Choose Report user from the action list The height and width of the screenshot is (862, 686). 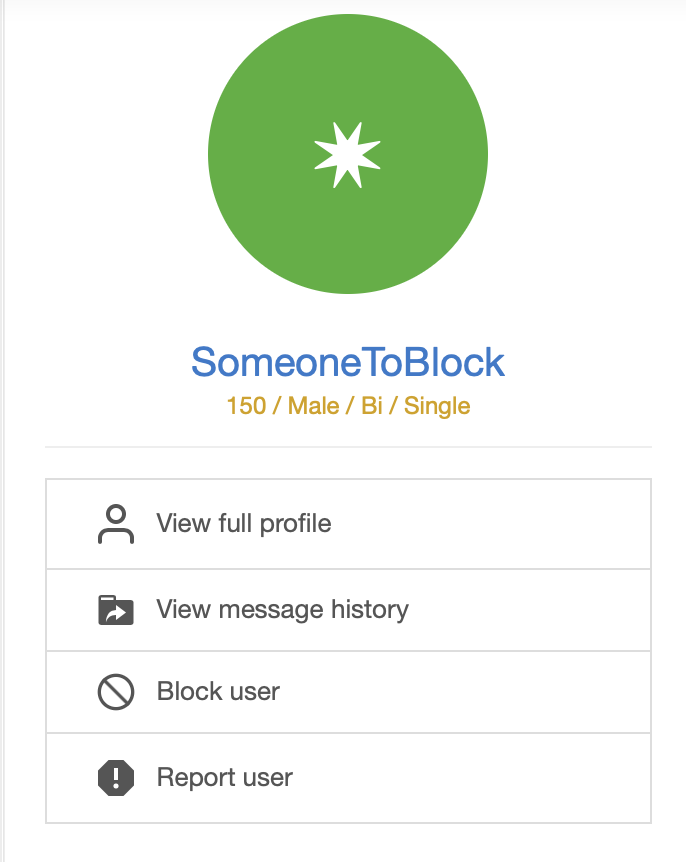pyautogui.click(x=224, y=778)
